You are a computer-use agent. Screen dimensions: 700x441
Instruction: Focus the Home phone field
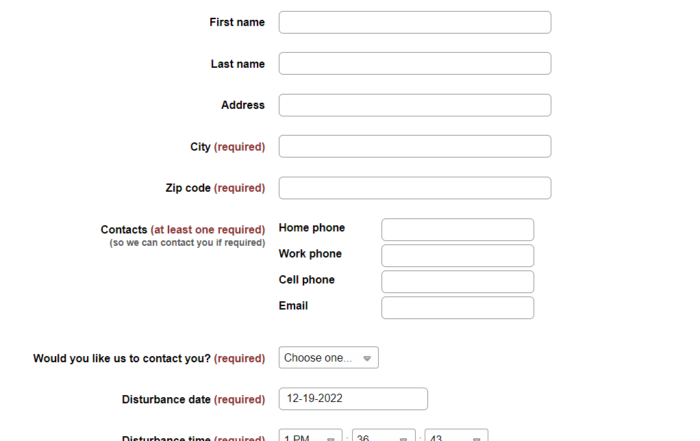457,230
